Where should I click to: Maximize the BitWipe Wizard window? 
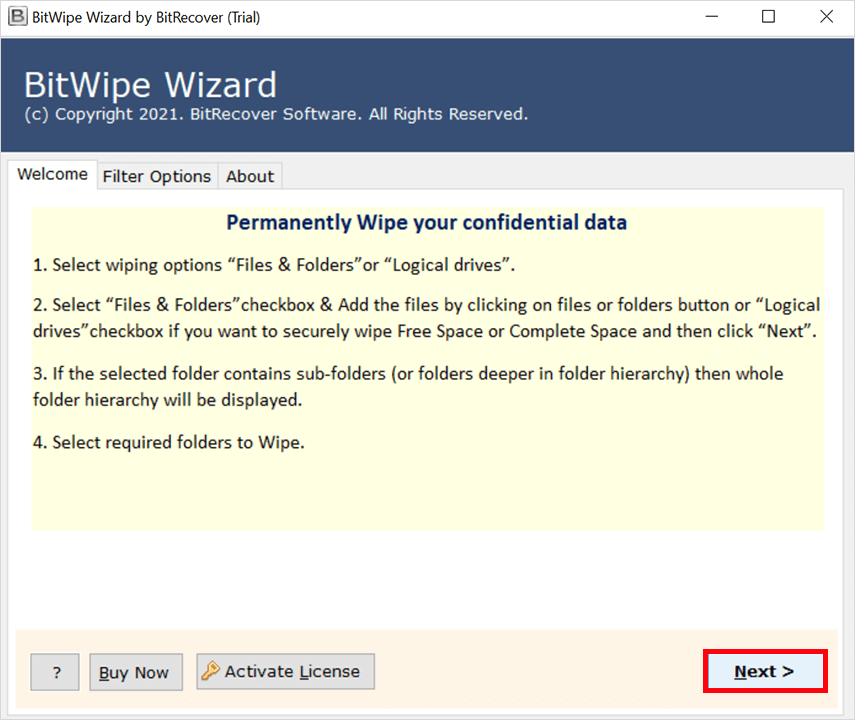768,17
